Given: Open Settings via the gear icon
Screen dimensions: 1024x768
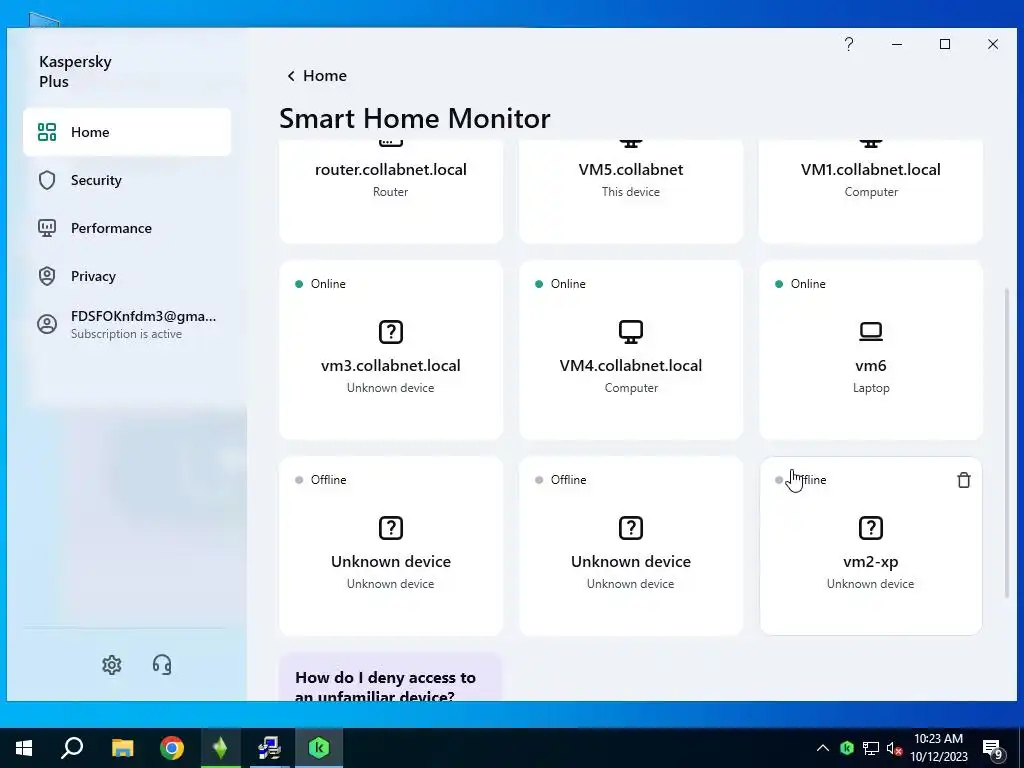Looking at the screenshot, I should click(x=112, y=665).
